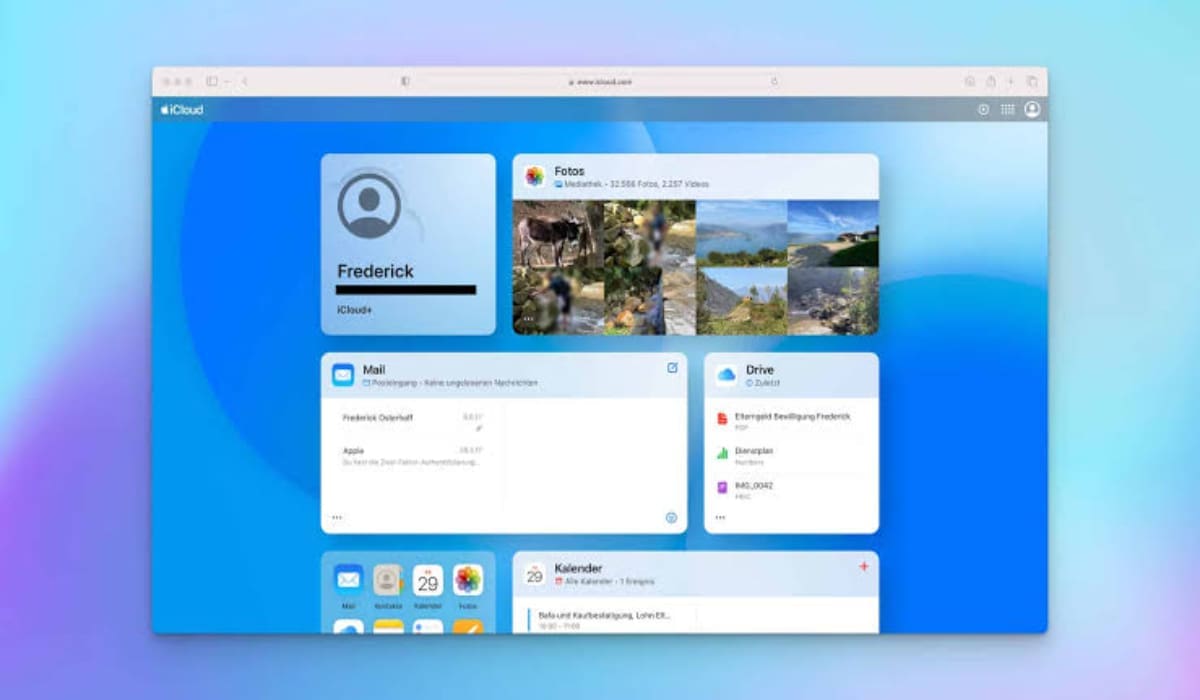This screenshot has height=700, width=1200.
Task: Open the Elterngeld Bewilligung Frederick PDF file
Action: point(791,420)
